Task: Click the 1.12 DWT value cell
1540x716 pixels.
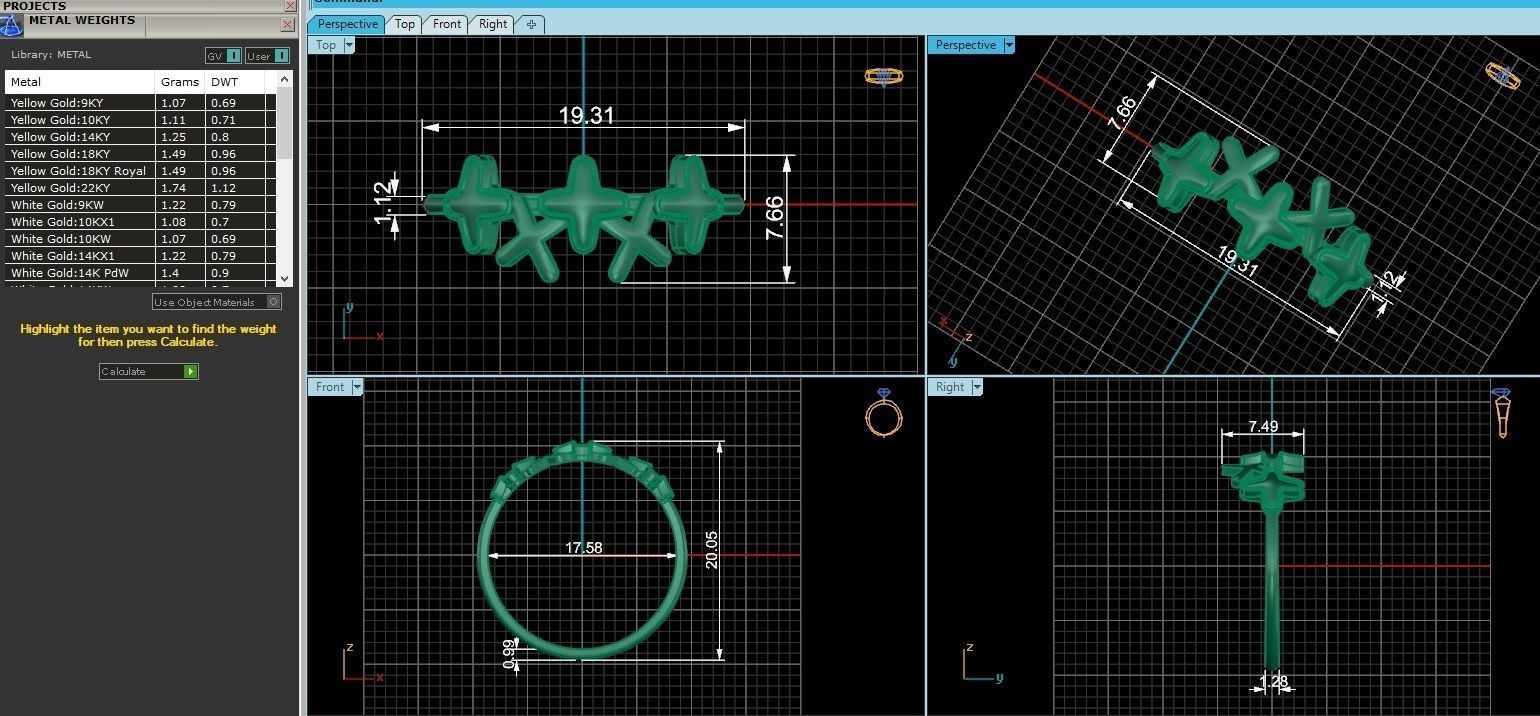Action: coord(236,188)
